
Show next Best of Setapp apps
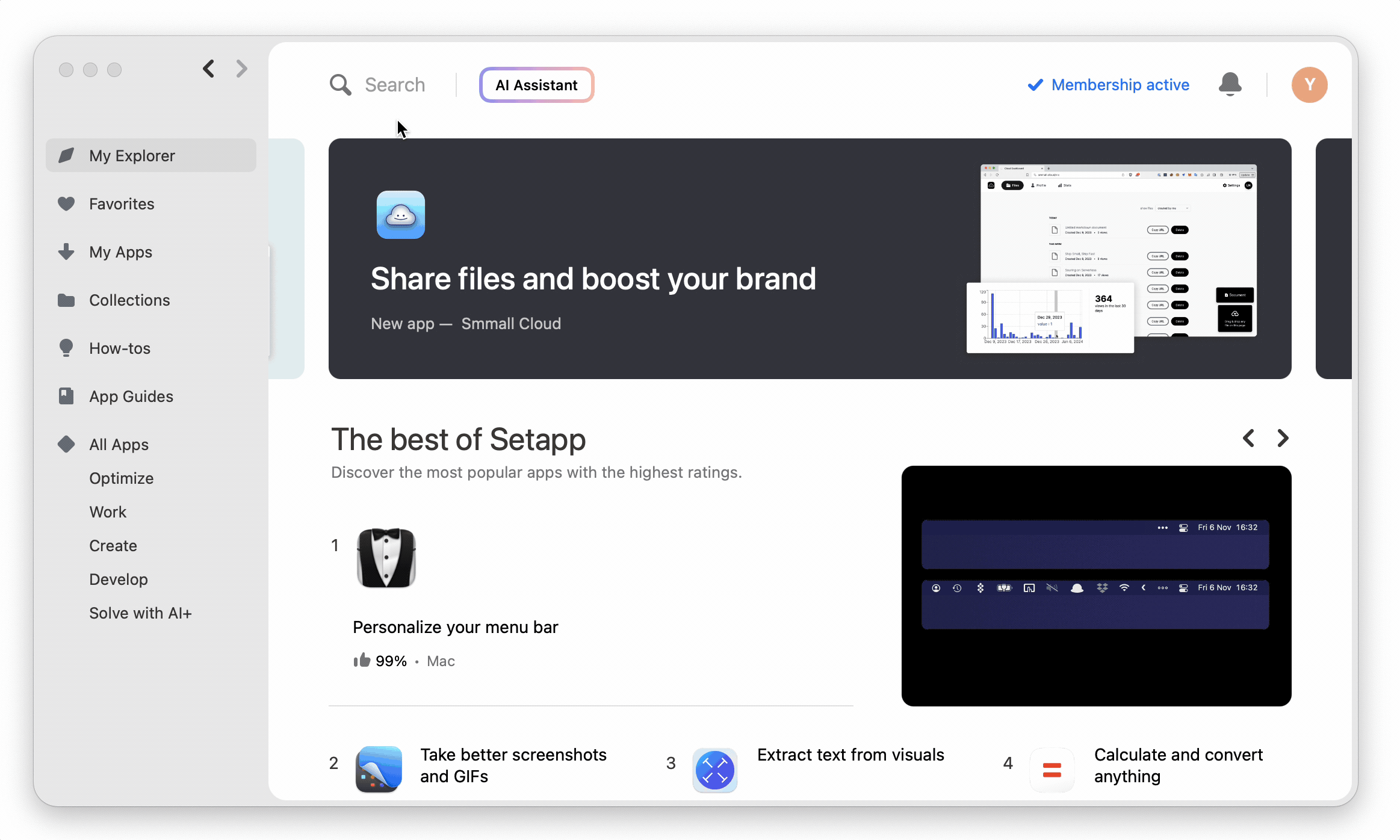pos(1283,438)
